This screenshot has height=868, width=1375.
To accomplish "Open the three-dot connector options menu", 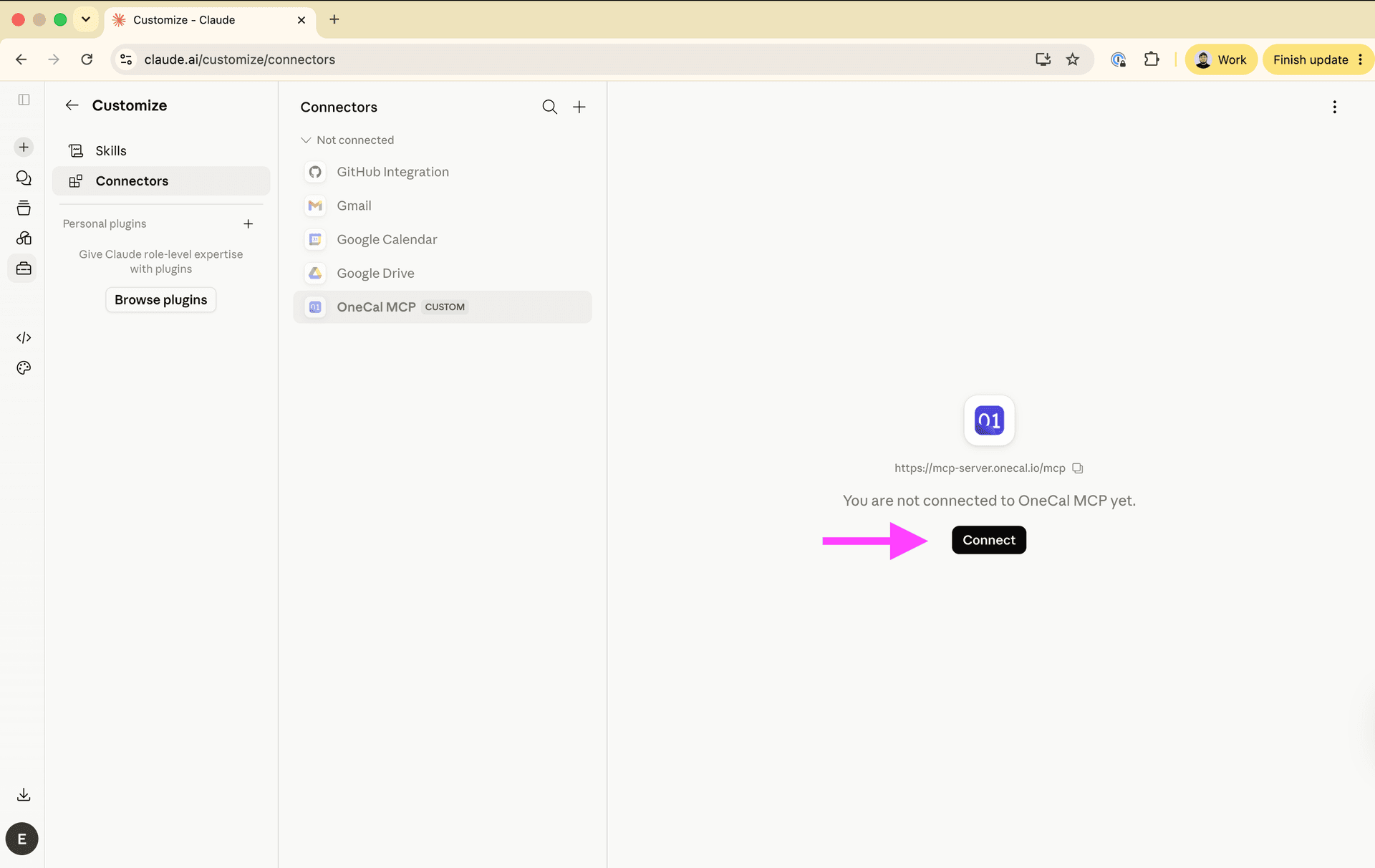I will click(x=1334, y=107).
